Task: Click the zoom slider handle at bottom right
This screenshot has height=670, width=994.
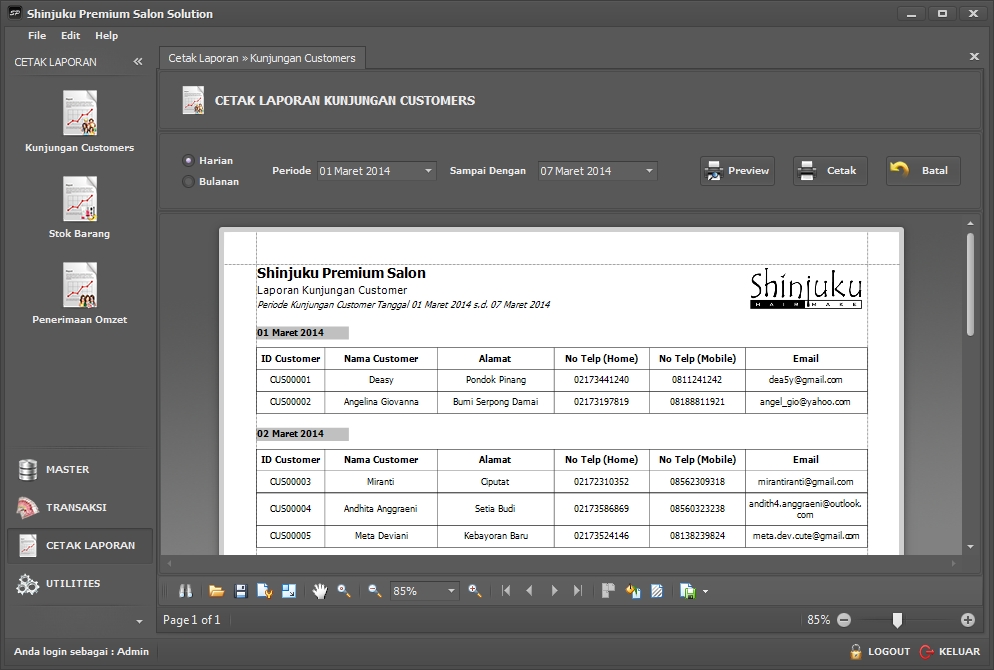Action: coord(897,620)
